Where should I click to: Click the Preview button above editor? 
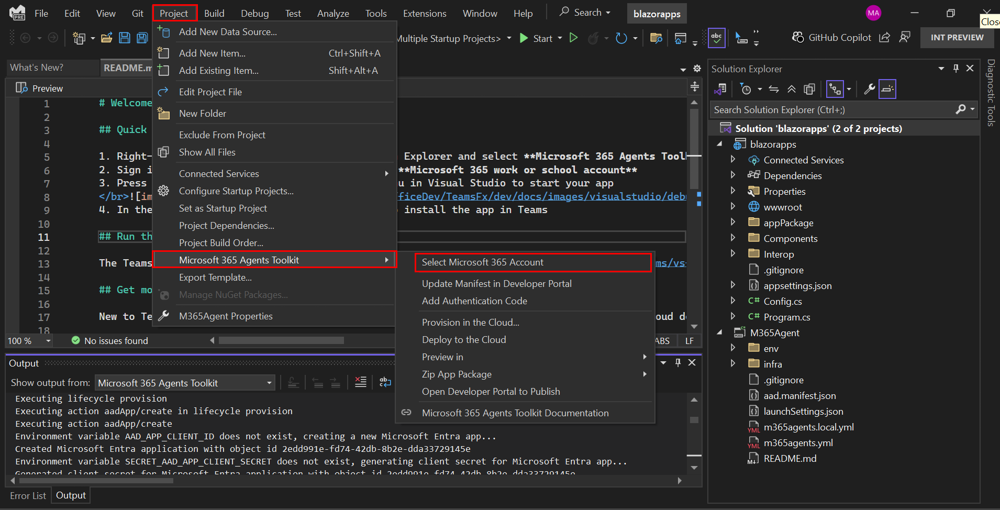coord(40,89)
